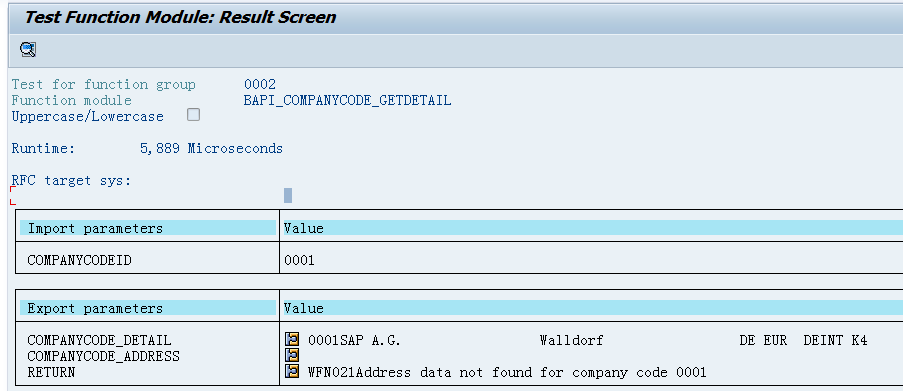The width and height of the screenshot is (903, 391).
Task: Click the Uppercase/Lowercase label
Action: [x=88, y=117]
